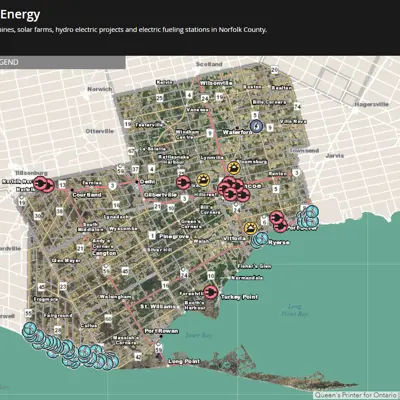Image resolution: width=400 pixels, height=400 pixels.
Task: Click the Walsingham label
Action: (x=115, y=297)
